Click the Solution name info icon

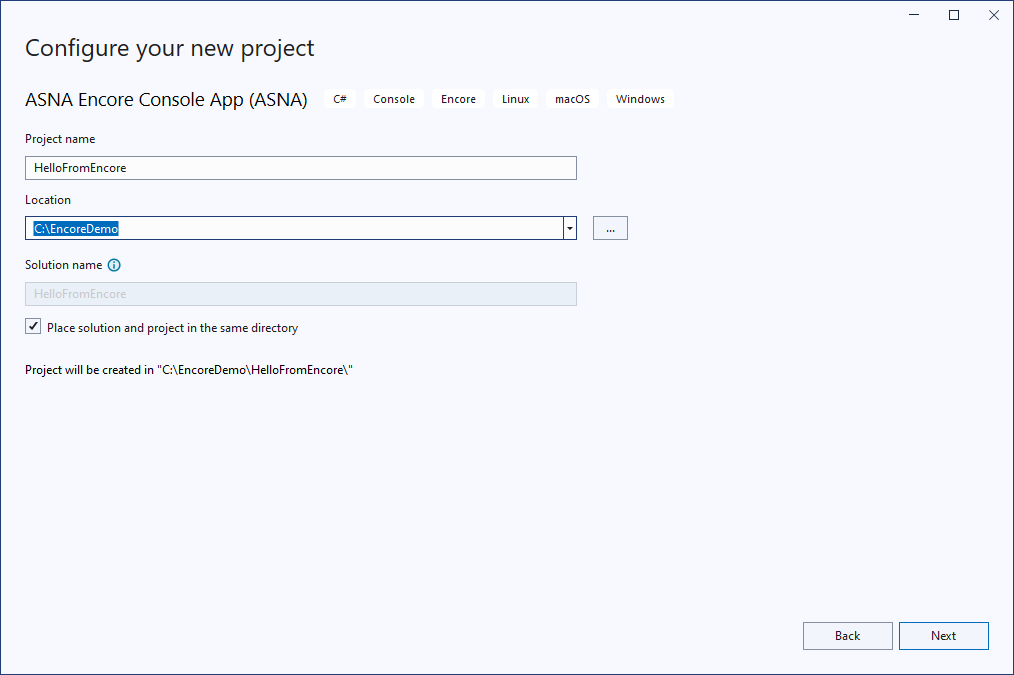114,265
